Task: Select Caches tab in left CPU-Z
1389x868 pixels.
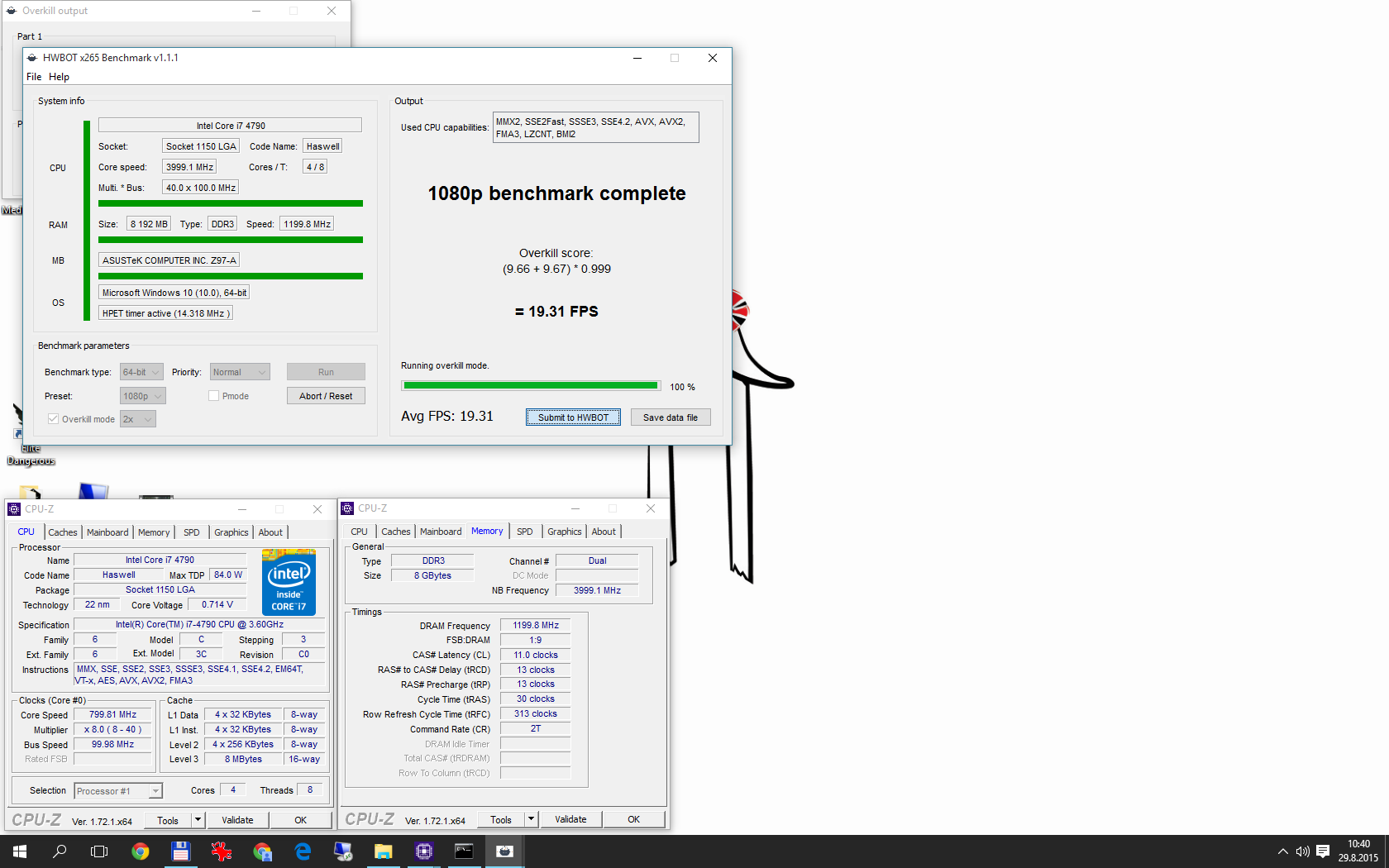Action: pyautogui.click(x=63, y=532)
